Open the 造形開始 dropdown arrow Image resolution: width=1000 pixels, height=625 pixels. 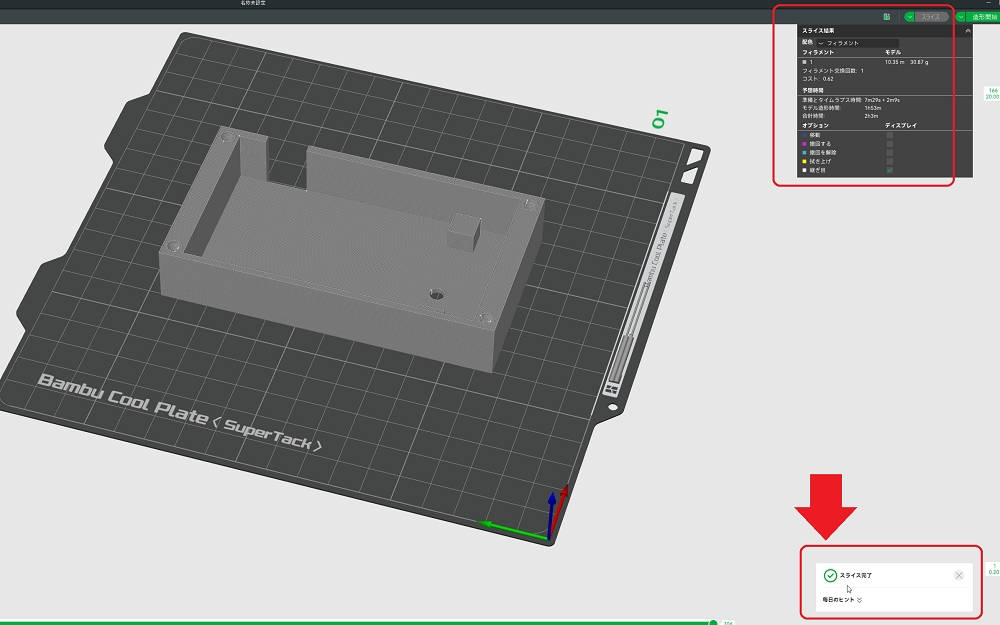coord(961,17)
